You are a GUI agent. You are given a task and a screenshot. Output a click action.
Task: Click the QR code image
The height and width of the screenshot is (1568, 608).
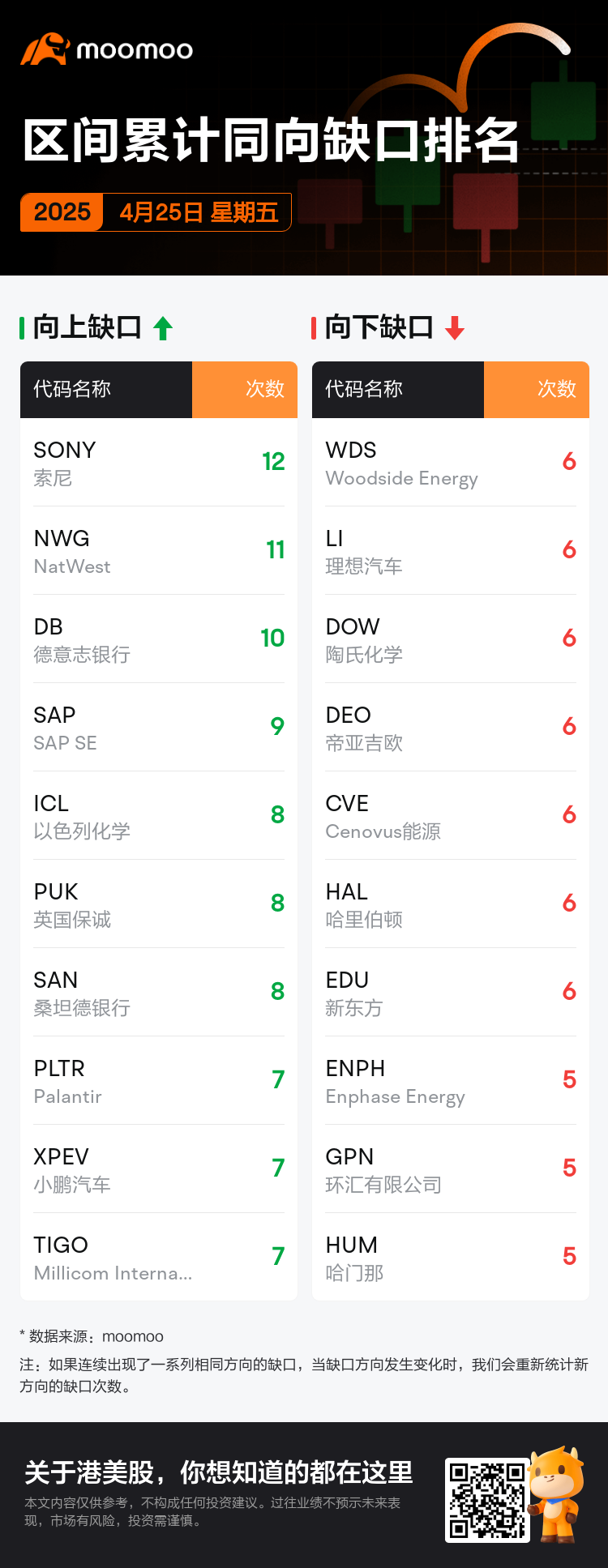(486, 1500)
